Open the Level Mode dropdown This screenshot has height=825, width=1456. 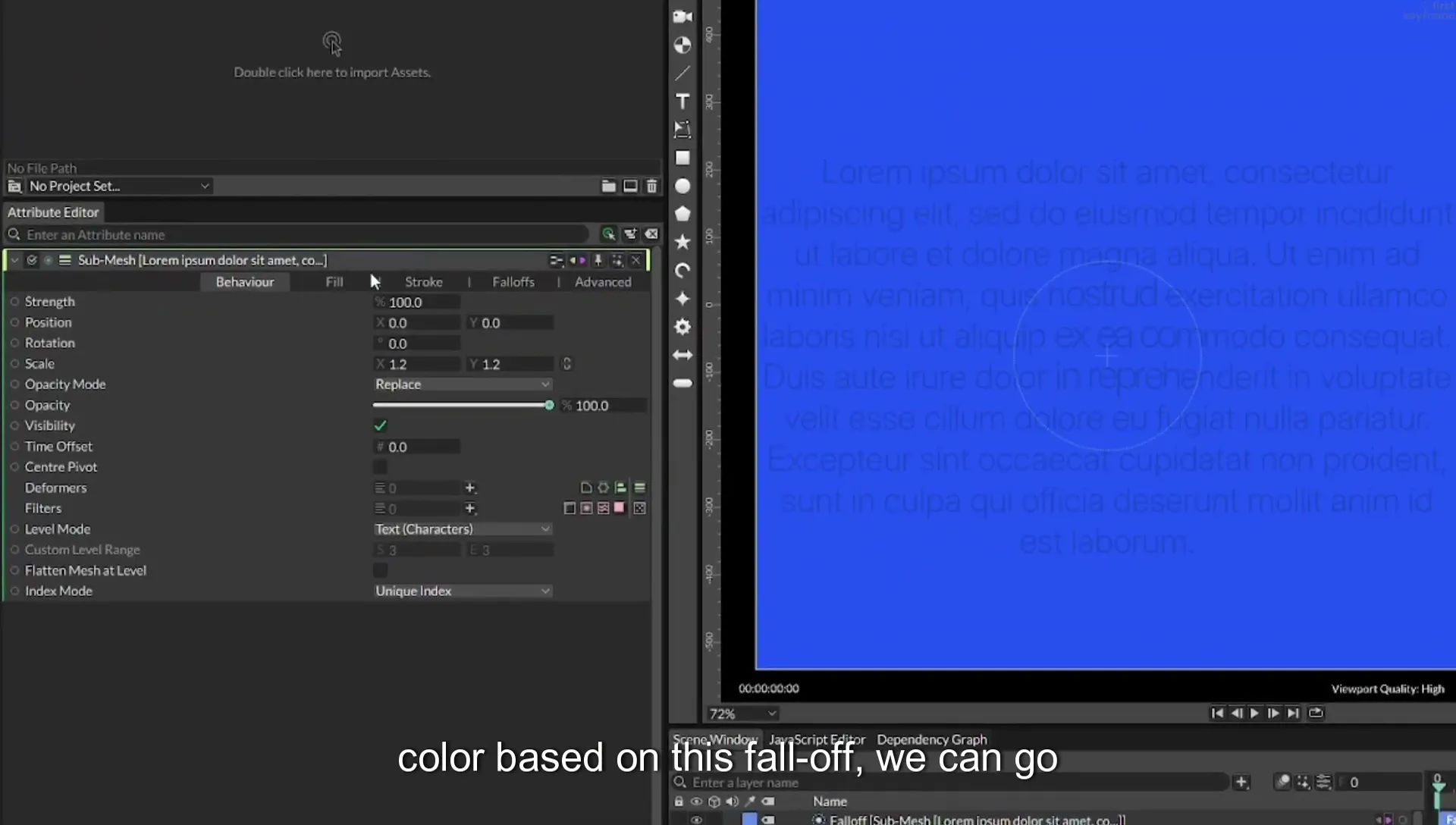tap(462, 529)
